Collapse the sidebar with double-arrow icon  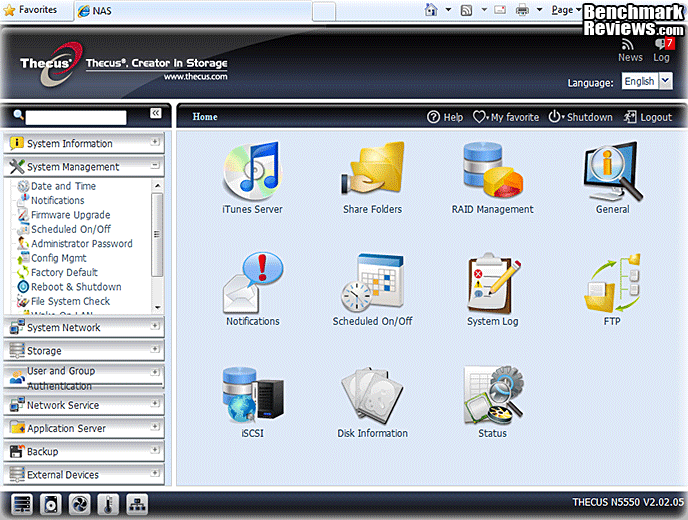[x=156, y=113]
